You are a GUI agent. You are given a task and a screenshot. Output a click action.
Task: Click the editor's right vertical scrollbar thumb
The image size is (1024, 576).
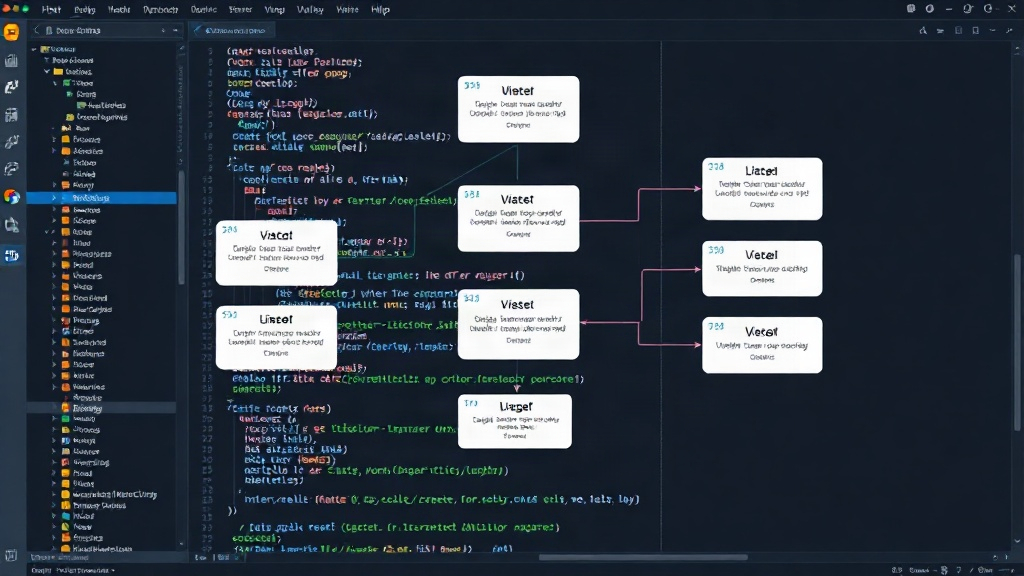pos(1017,343)
